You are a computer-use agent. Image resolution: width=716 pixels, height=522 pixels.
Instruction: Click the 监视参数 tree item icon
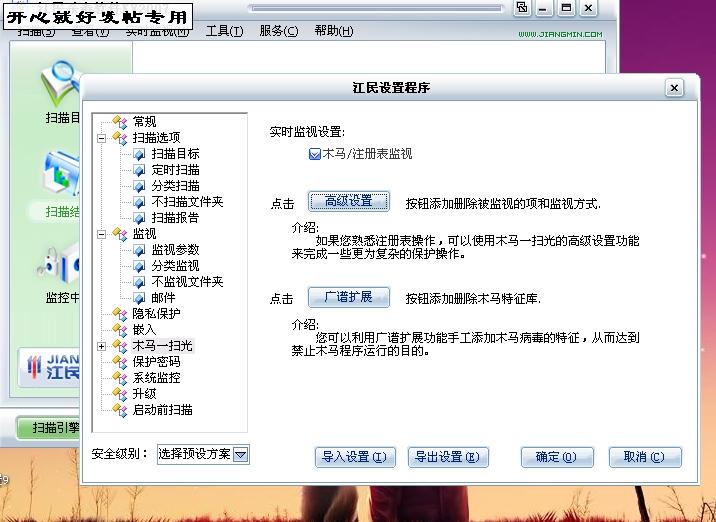[x=139, y=250]
